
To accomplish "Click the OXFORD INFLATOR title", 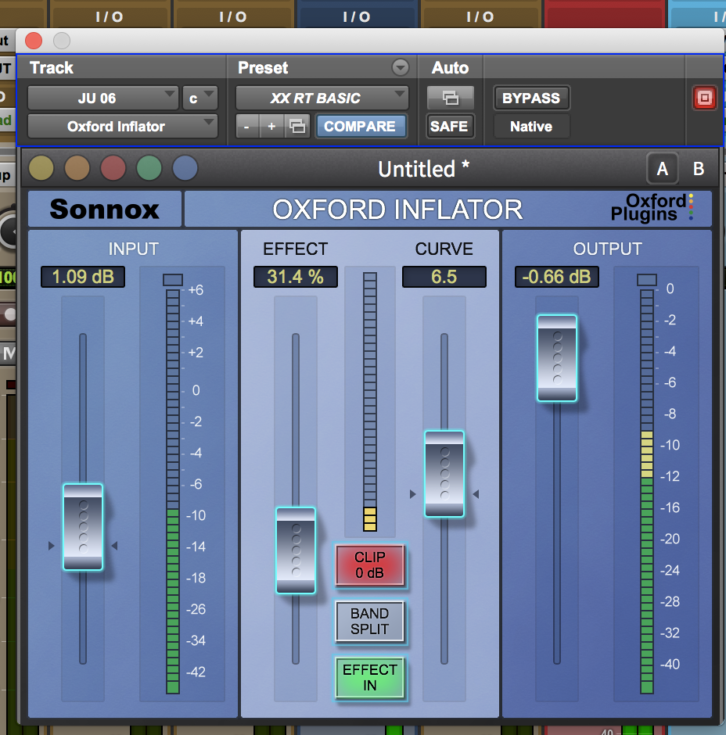I will coord(397,209).
